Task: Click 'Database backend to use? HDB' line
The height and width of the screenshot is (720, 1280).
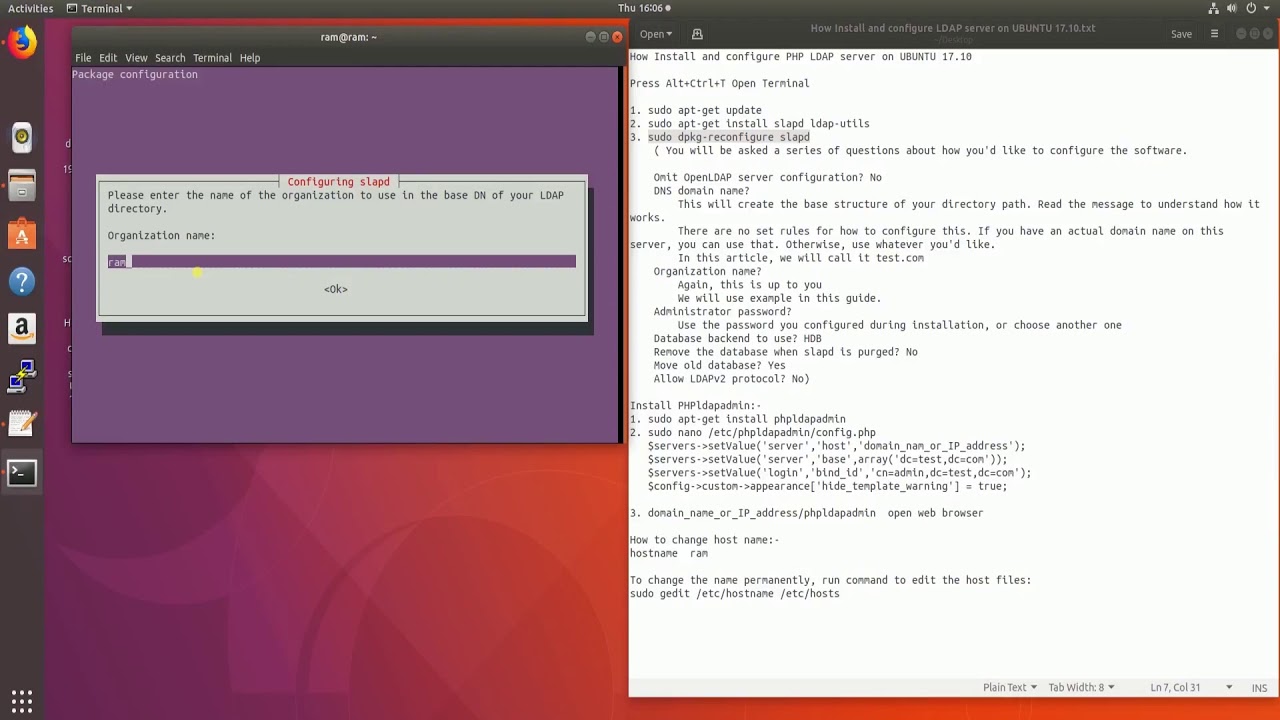Action: (738, 338)
